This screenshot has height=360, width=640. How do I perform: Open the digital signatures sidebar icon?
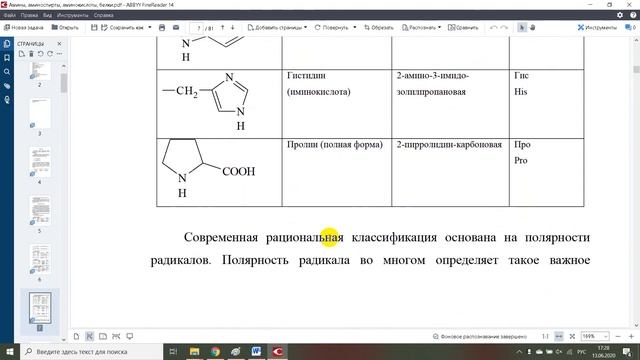[7, 100]
